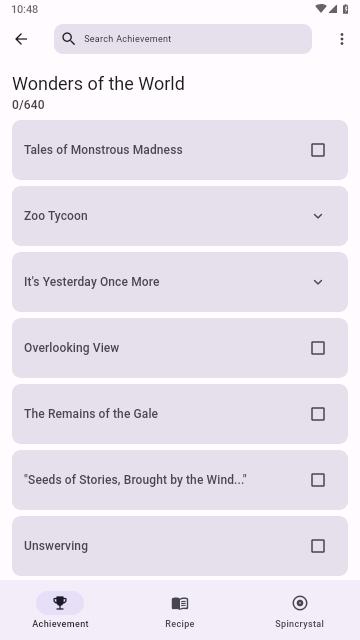This screenshot has width=360, height=640.
Task: Select the Overlooking View card title
Action: (x=71, y=348)
